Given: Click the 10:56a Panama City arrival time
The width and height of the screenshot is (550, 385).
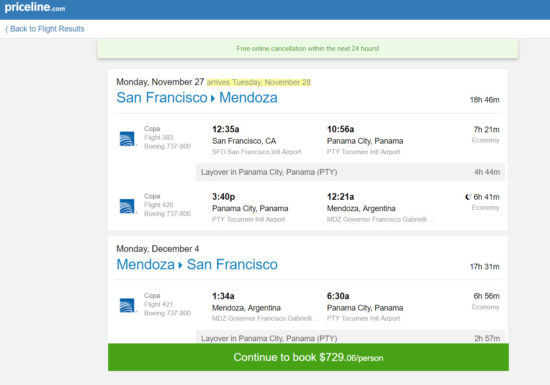Looking at the screenshot, I should (340, 129).
